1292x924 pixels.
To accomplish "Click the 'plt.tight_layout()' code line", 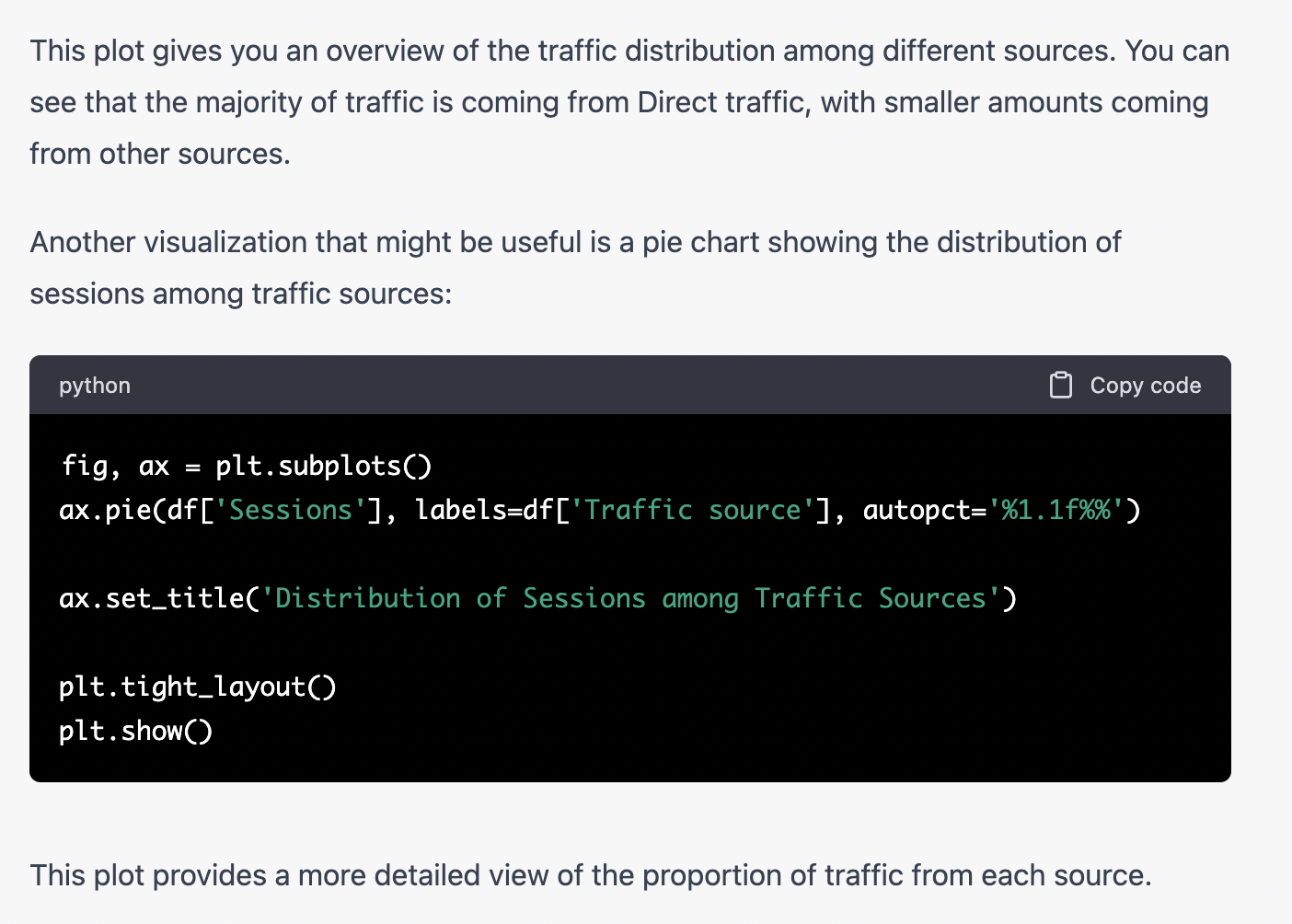I will click(x=198, y=687).
